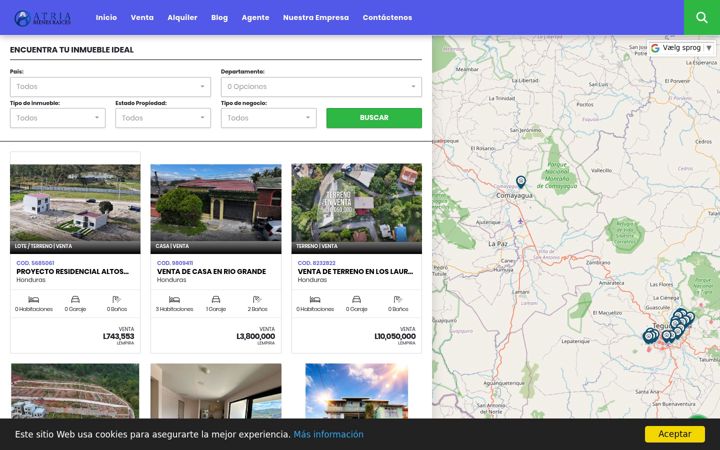Screen dimensions: 720x450
Task: Click the price L3,800,000
Action: coord(256,337)
